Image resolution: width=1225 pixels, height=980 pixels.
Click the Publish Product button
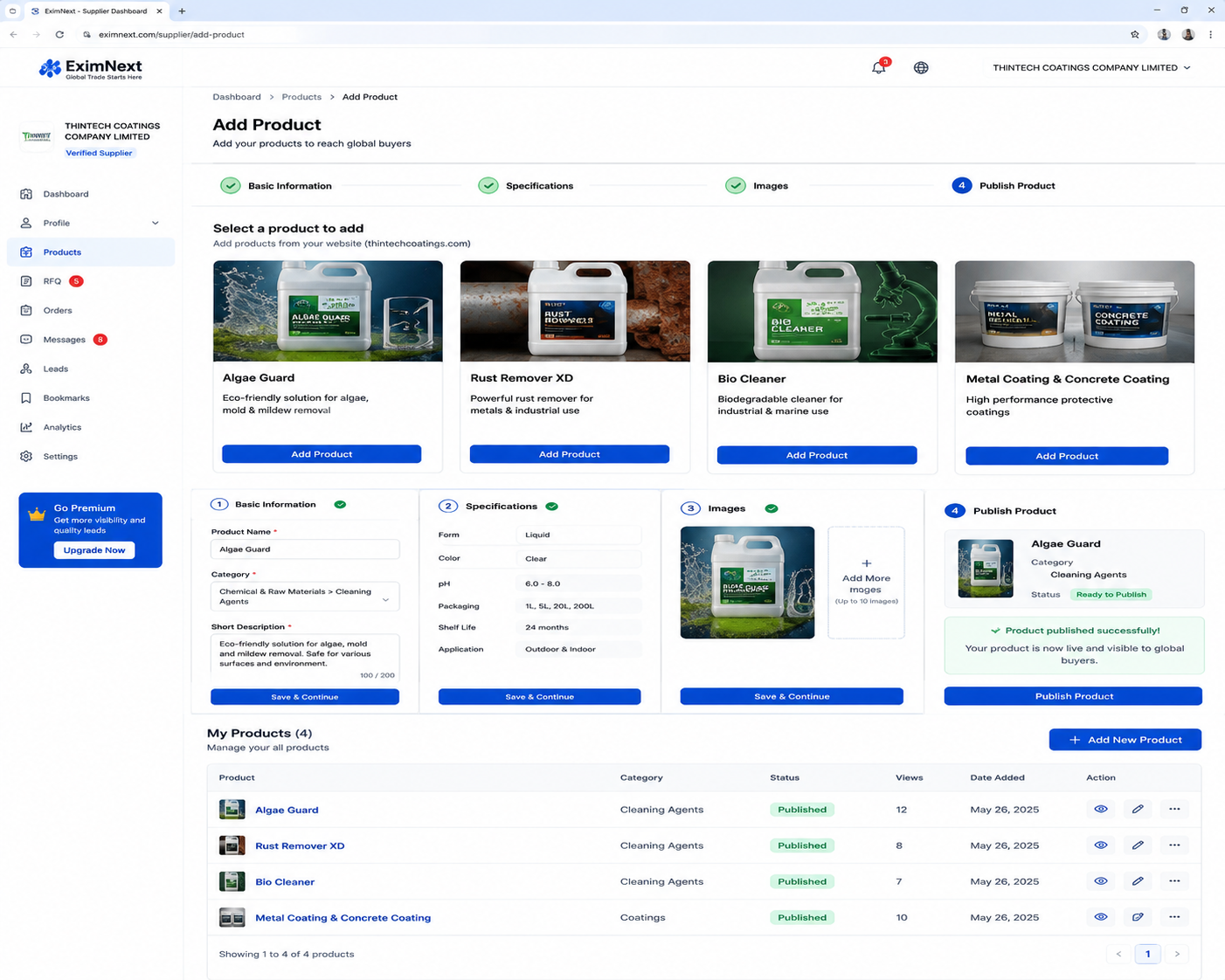point(1073,696)
